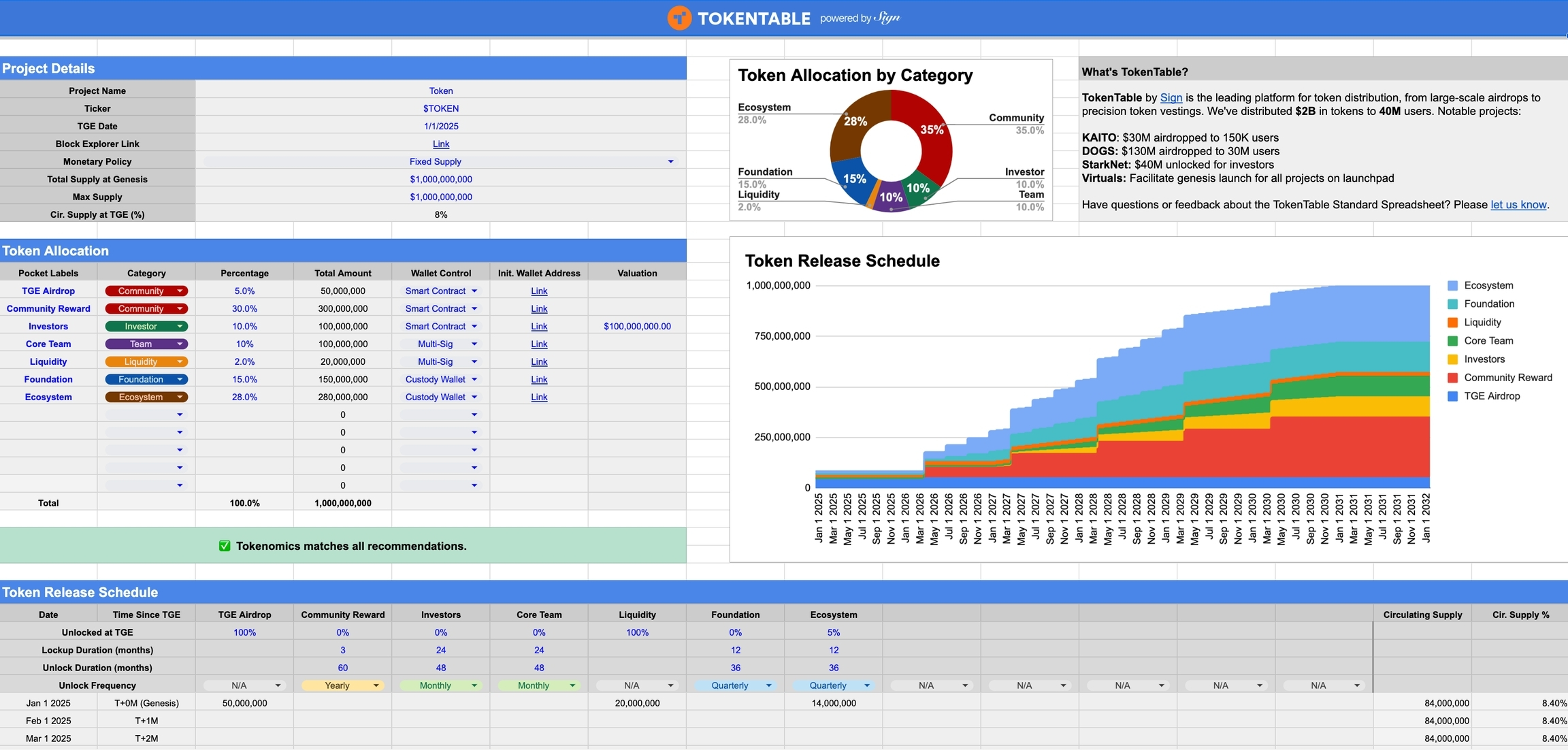Click the Community Reward red legend swatch
This screenshot has width=1568, height=750.
pos(1452,378)
